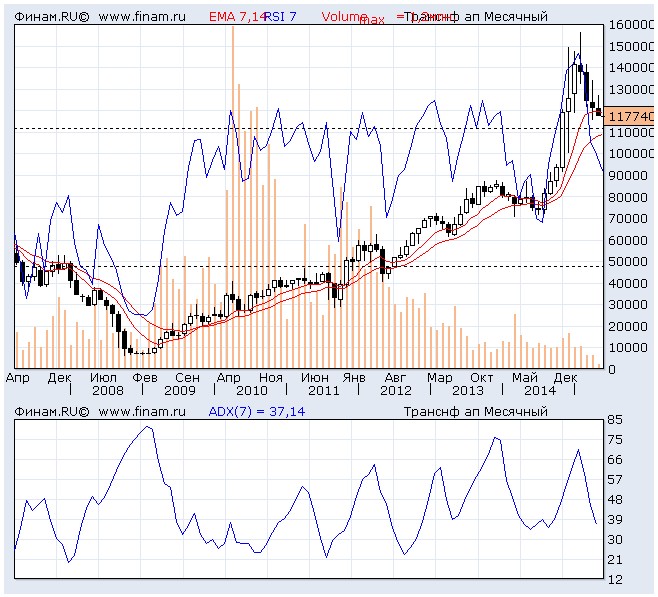Click the Авг month label on time axis

pos(395,378)
